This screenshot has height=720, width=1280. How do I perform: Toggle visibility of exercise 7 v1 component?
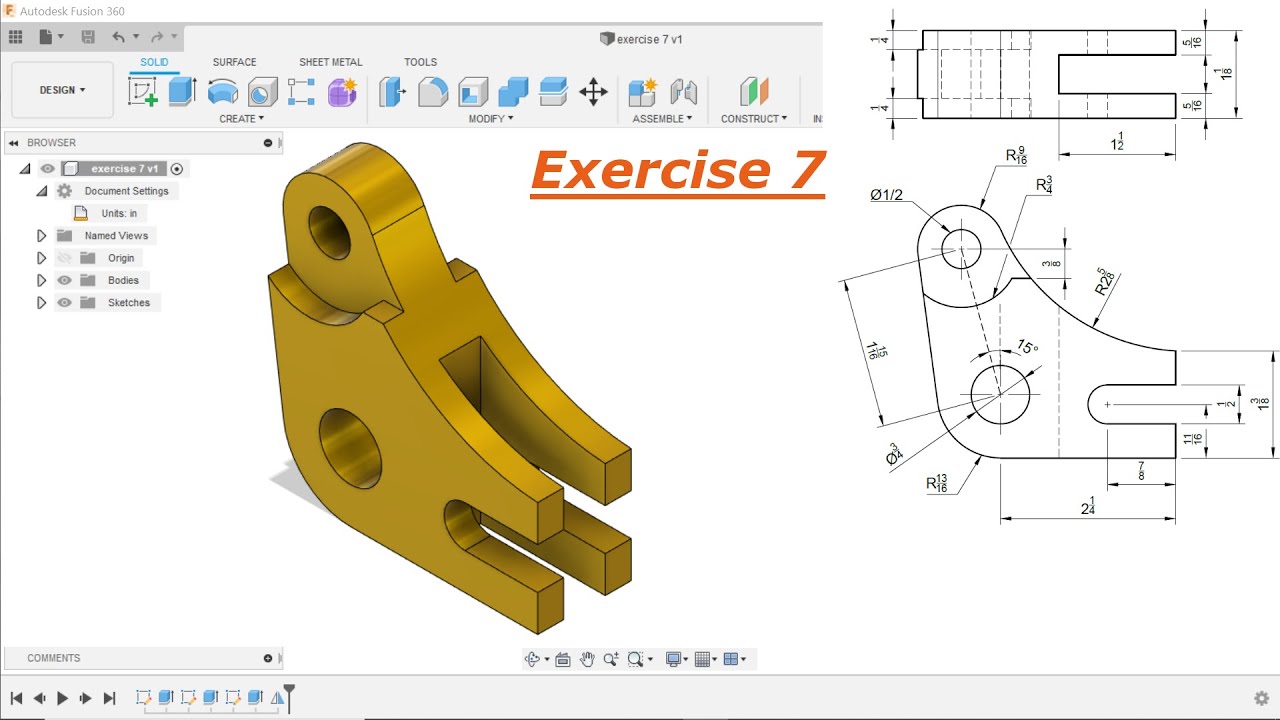coord(47,169)
